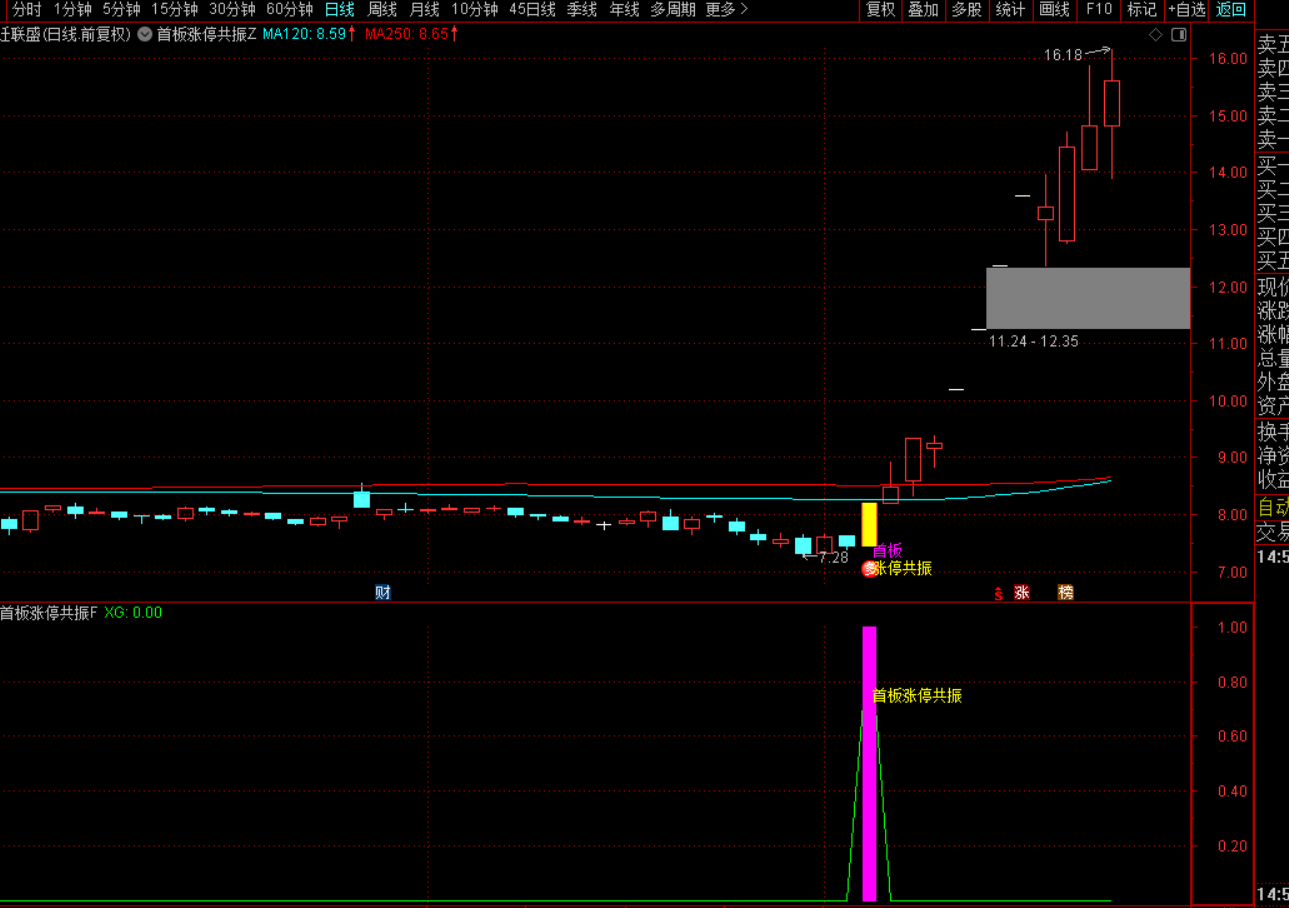Screen dimensions: 1289x908
Task: Switch to 季线 quarterly chart
Action: (582, 10)
